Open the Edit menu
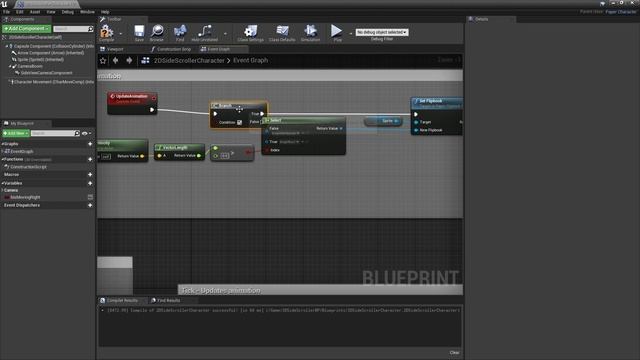Screen dimensions: 640x360 click(x=20, y=12)
